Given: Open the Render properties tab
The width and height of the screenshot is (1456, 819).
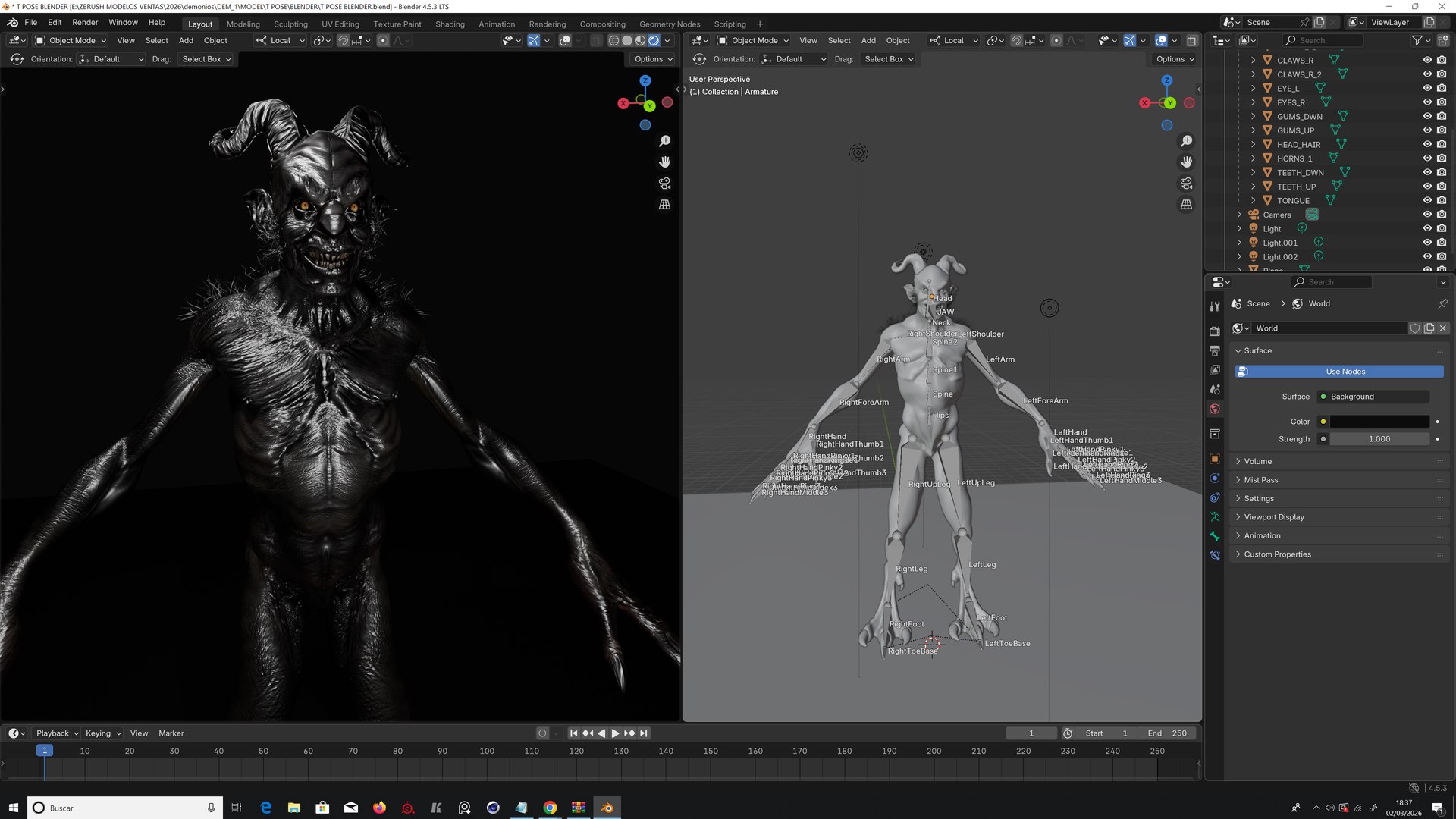Looking at the screenshot, I should (1215, 331).
